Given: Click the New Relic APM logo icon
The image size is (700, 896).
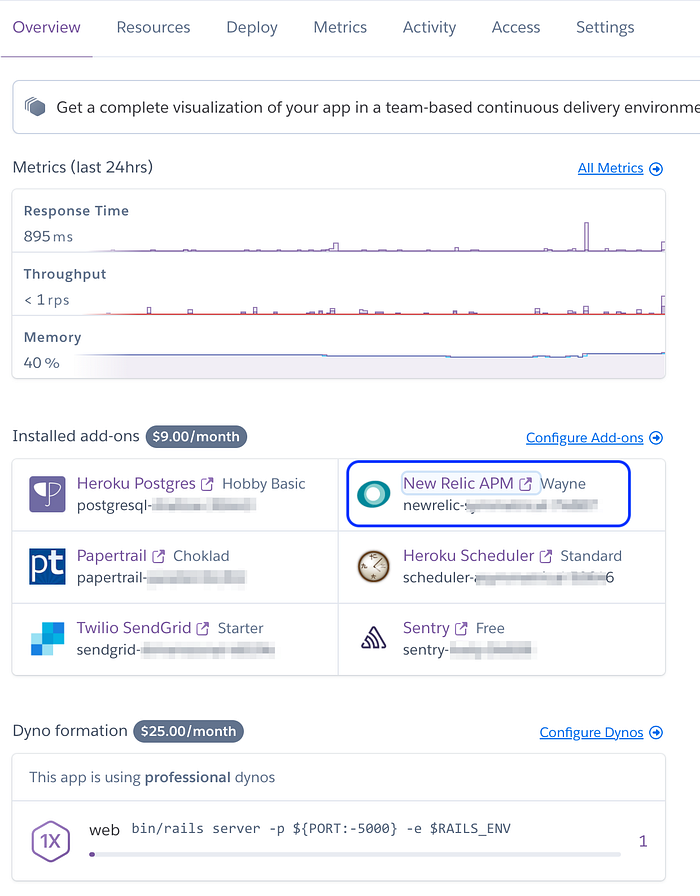Looking at the screenshot, I should click(x=373, y=494).
